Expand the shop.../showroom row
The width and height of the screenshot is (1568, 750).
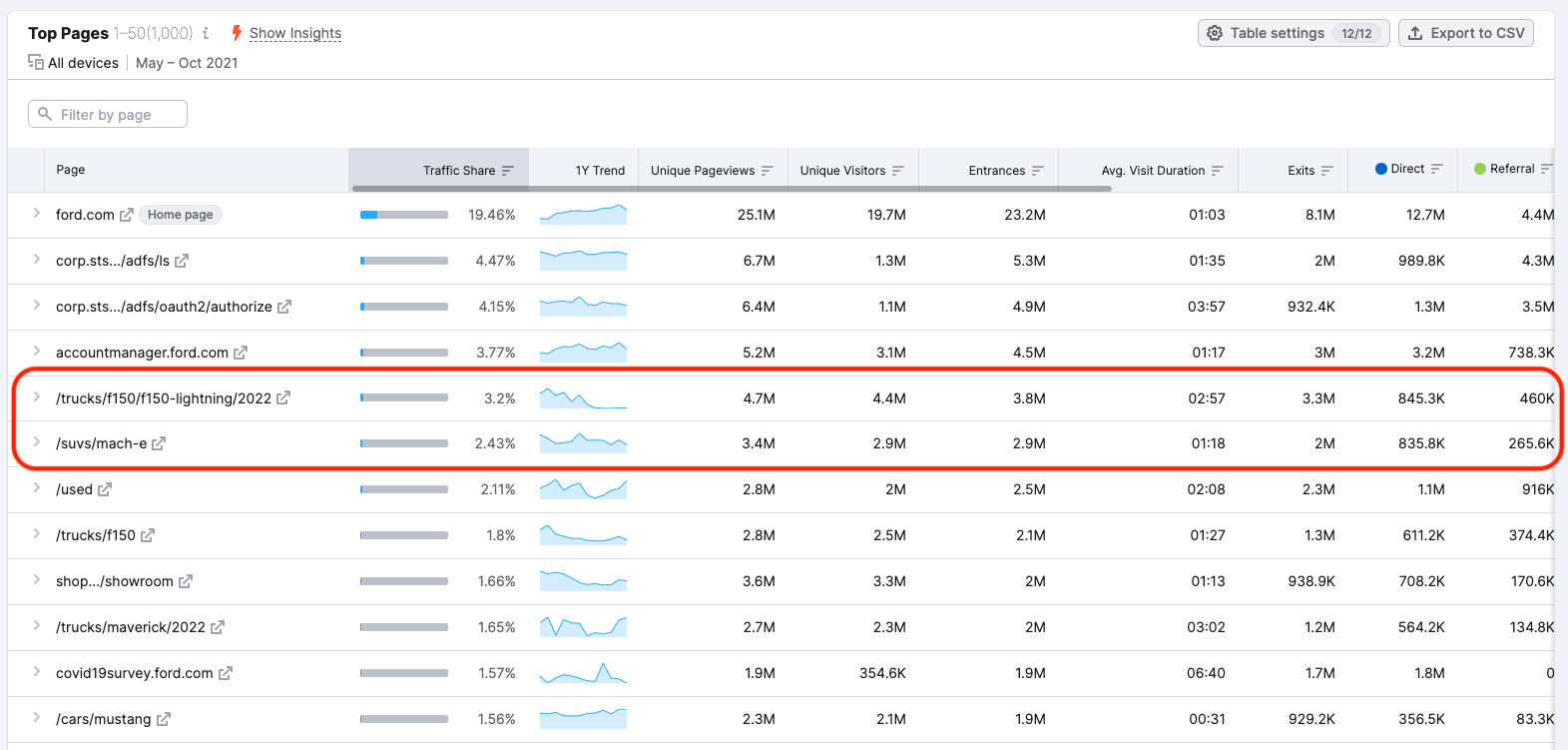(x=37, y=579)
